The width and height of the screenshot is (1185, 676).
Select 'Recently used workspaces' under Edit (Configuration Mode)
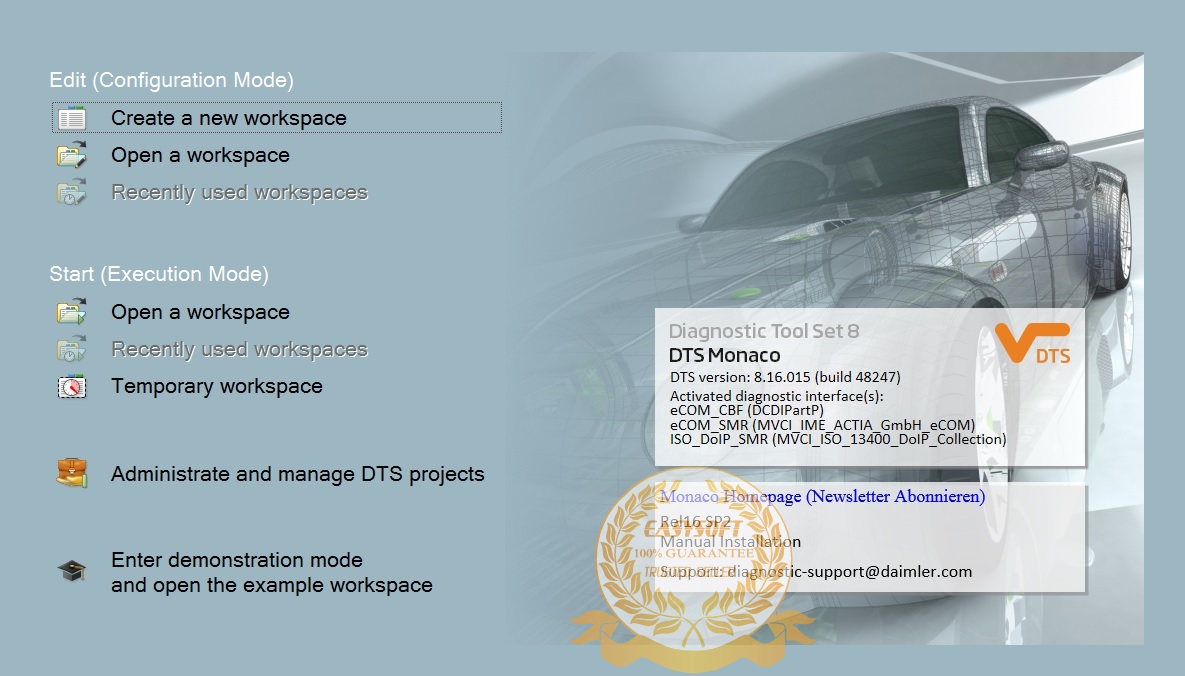240,192
